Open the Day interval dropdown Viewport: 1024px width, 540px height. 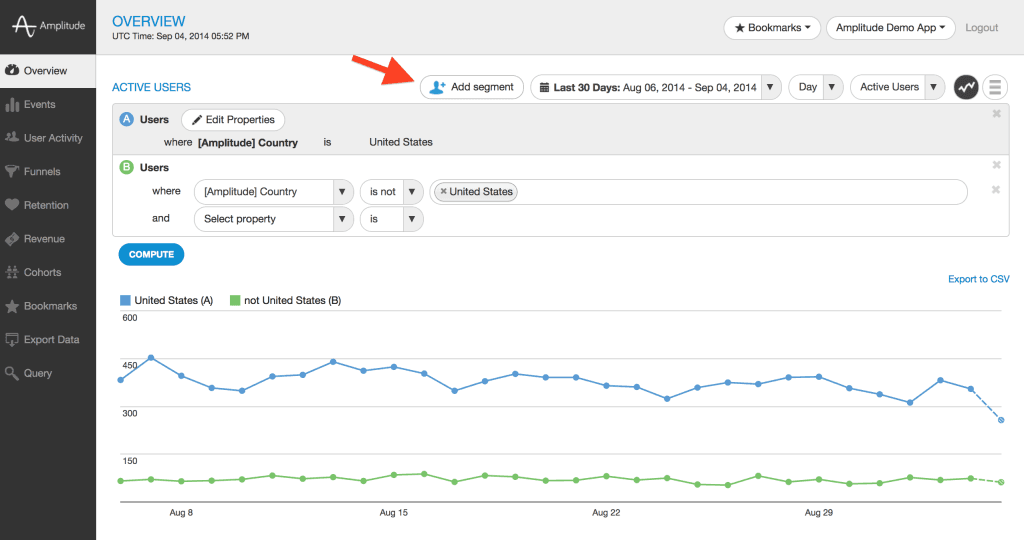pos(816,87)
